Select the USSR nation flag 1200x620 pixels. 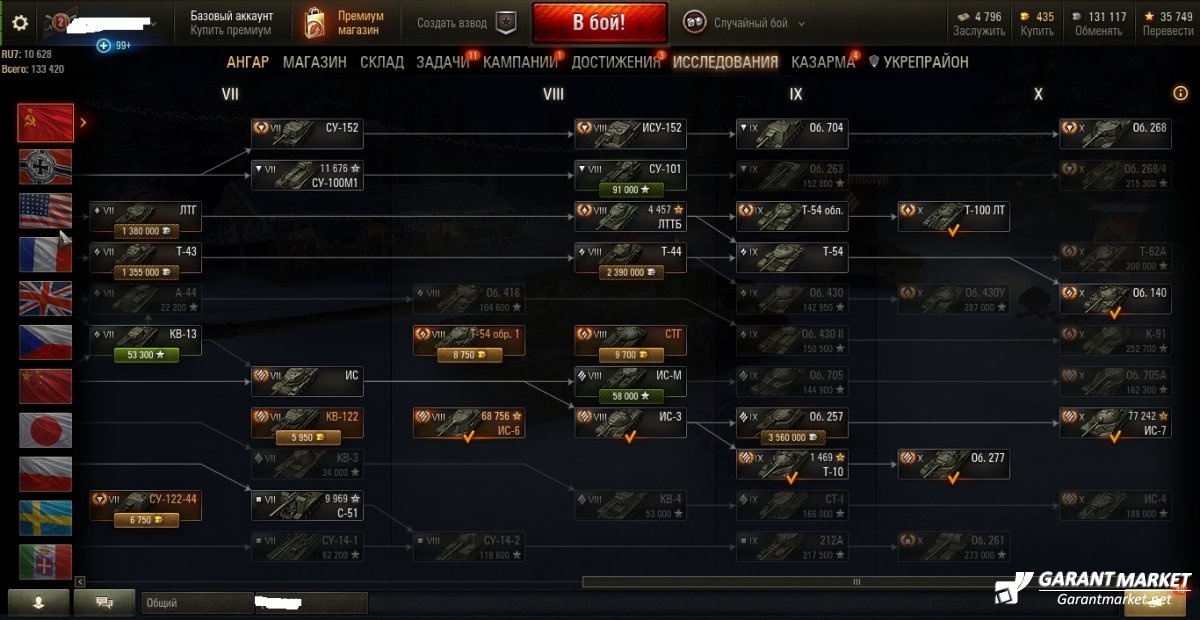coord(46,122)
